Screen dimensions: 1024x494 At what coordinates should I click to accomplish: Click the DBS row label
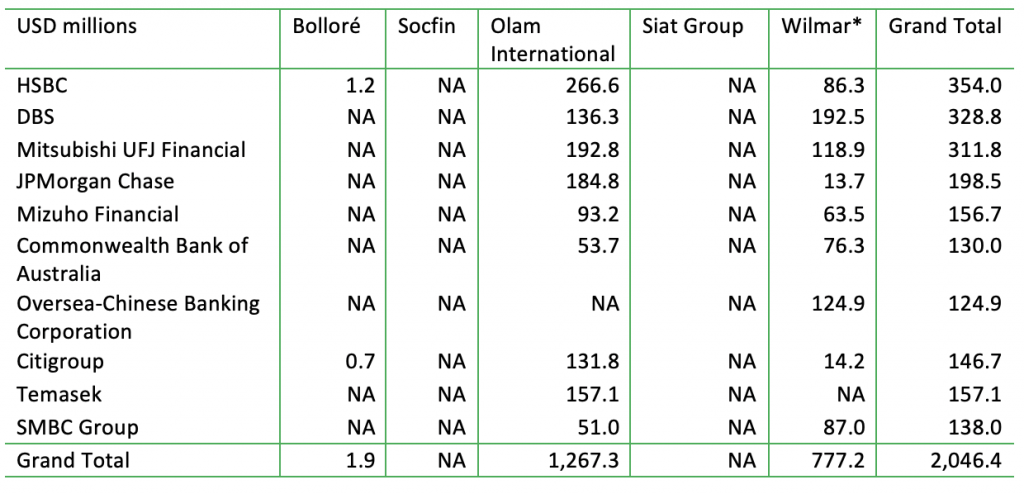click(36, 118)
